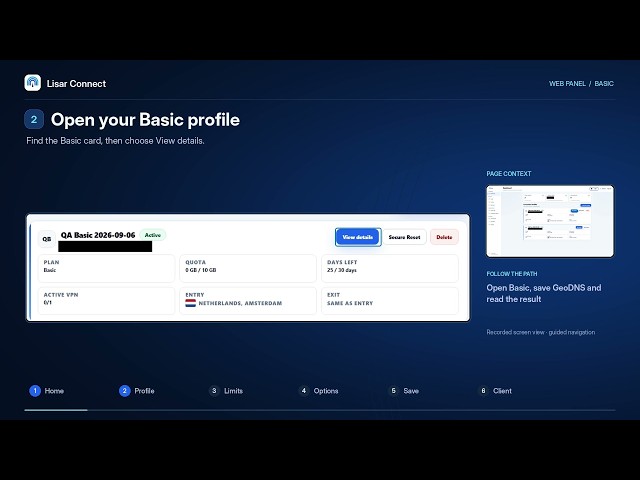Click the Lisar Connect logo icon
This screenshot has height=480, width=640.
[x=33, y=83]
